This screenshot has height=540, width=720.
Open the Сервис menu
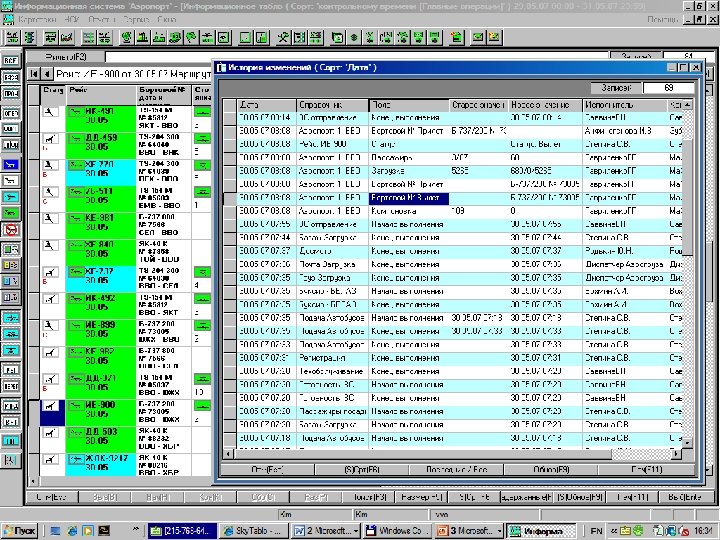136,19
